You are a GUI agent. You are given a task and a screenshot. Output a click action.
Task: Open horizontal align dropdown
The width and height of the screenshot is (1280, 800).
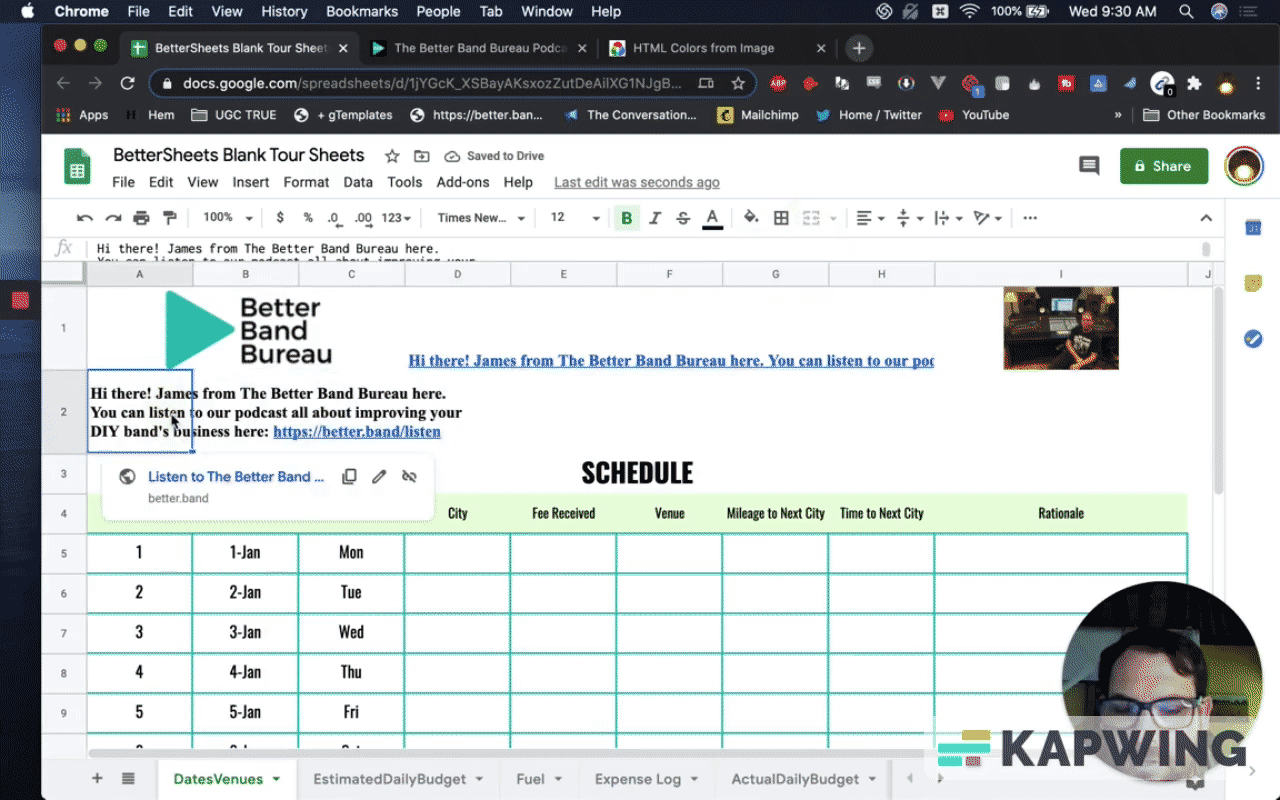[870, 218]
